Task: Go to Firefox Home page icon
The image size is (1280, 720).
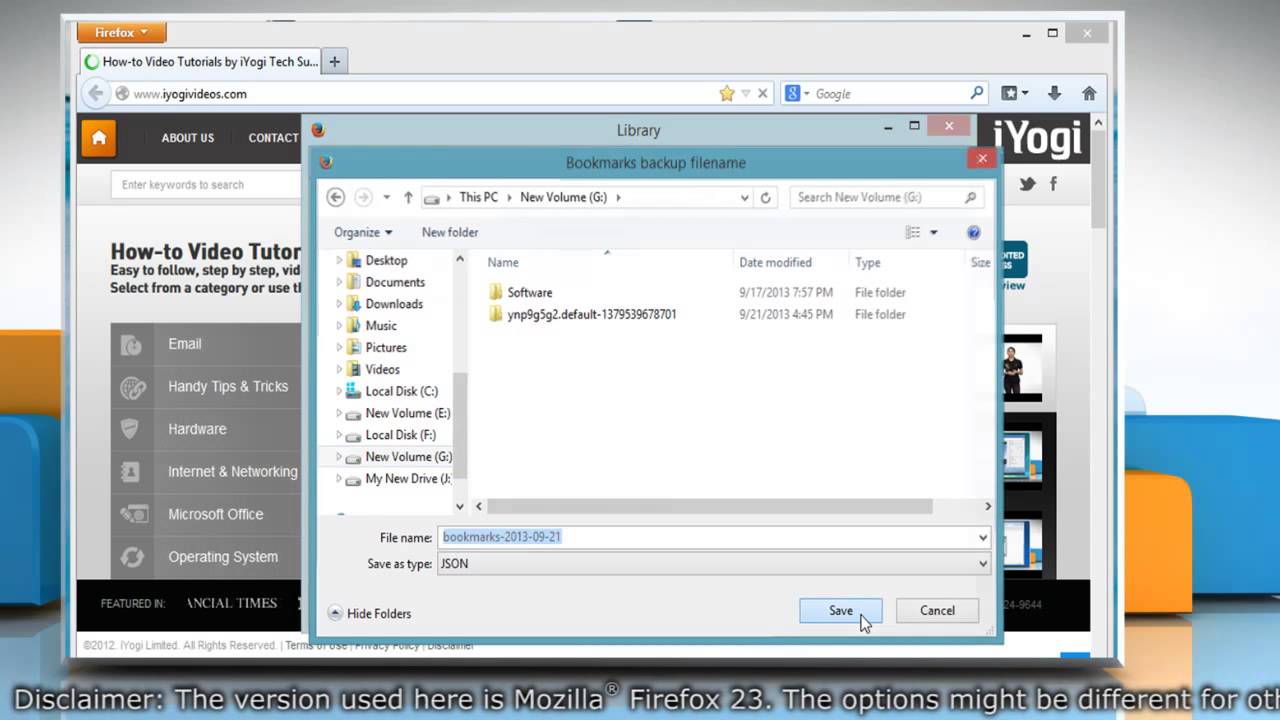Action: (x=1089, y=93)
